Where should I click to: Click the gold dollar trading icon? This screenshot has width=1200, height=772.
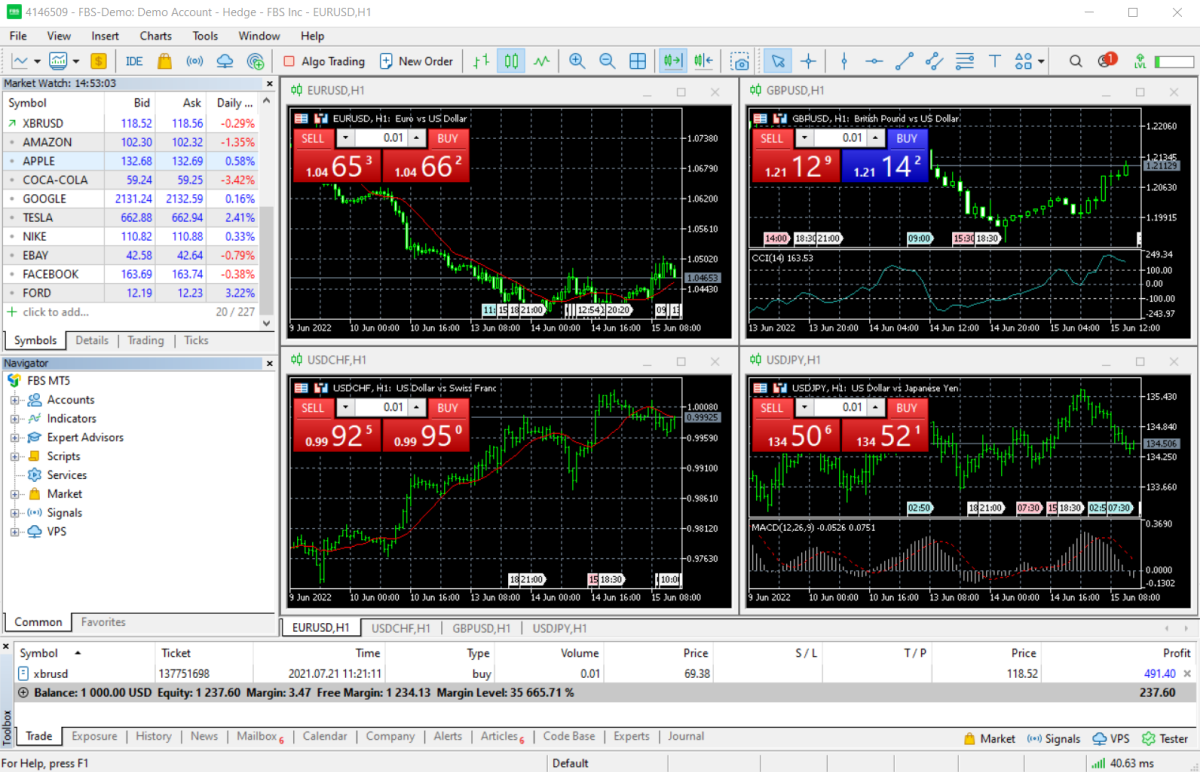point(98,61)
